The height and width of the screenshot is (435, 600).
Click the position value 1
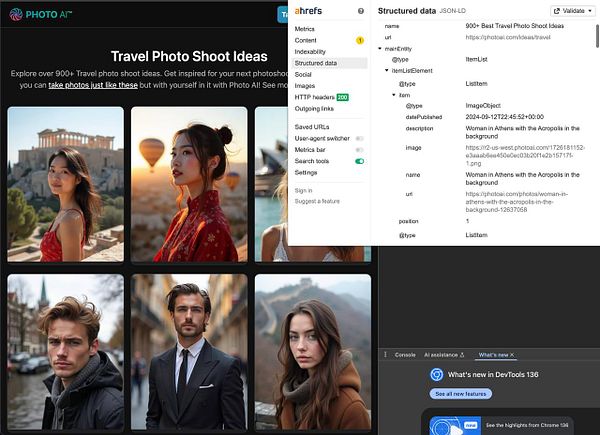click(467, 221)
